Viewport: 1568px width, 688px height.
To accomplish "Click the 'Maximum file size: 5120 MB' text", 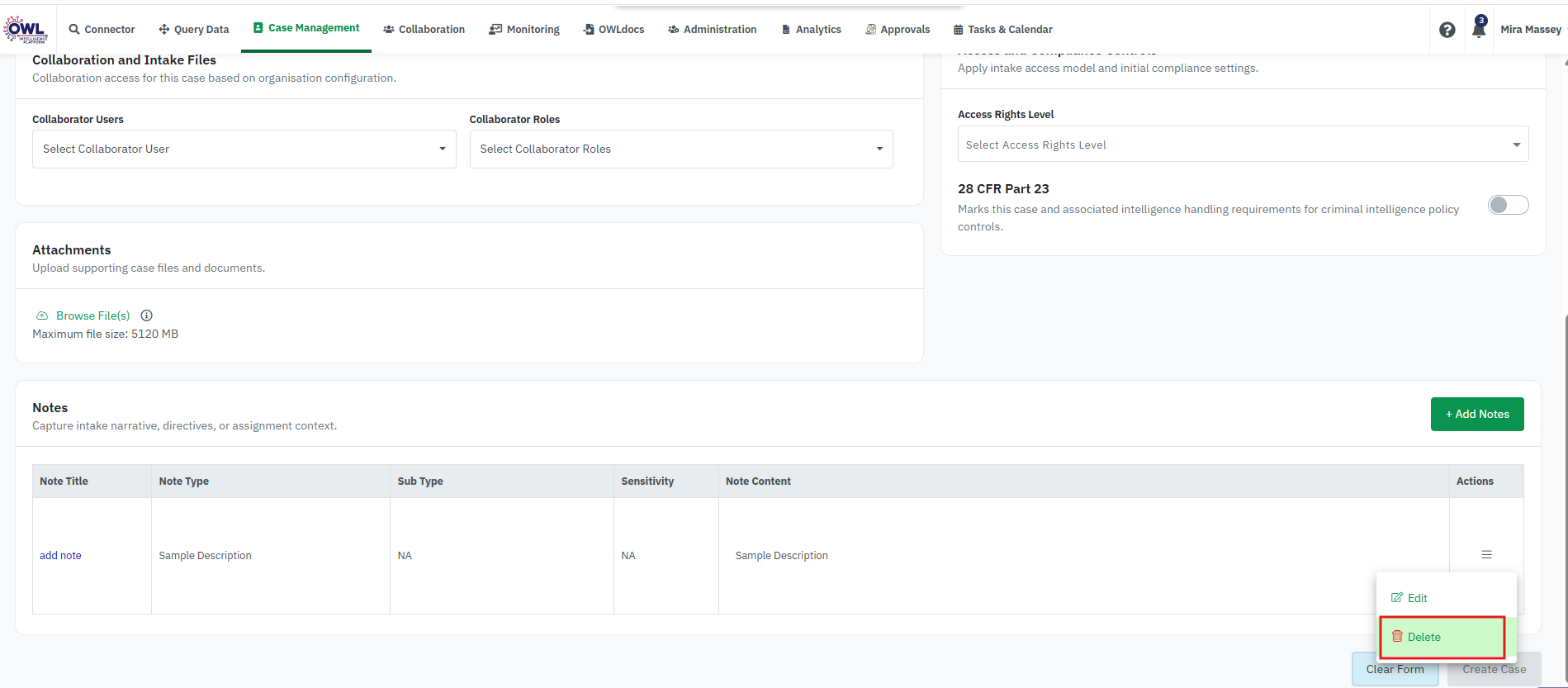I will pyautogui.click(x=105, y=334).
